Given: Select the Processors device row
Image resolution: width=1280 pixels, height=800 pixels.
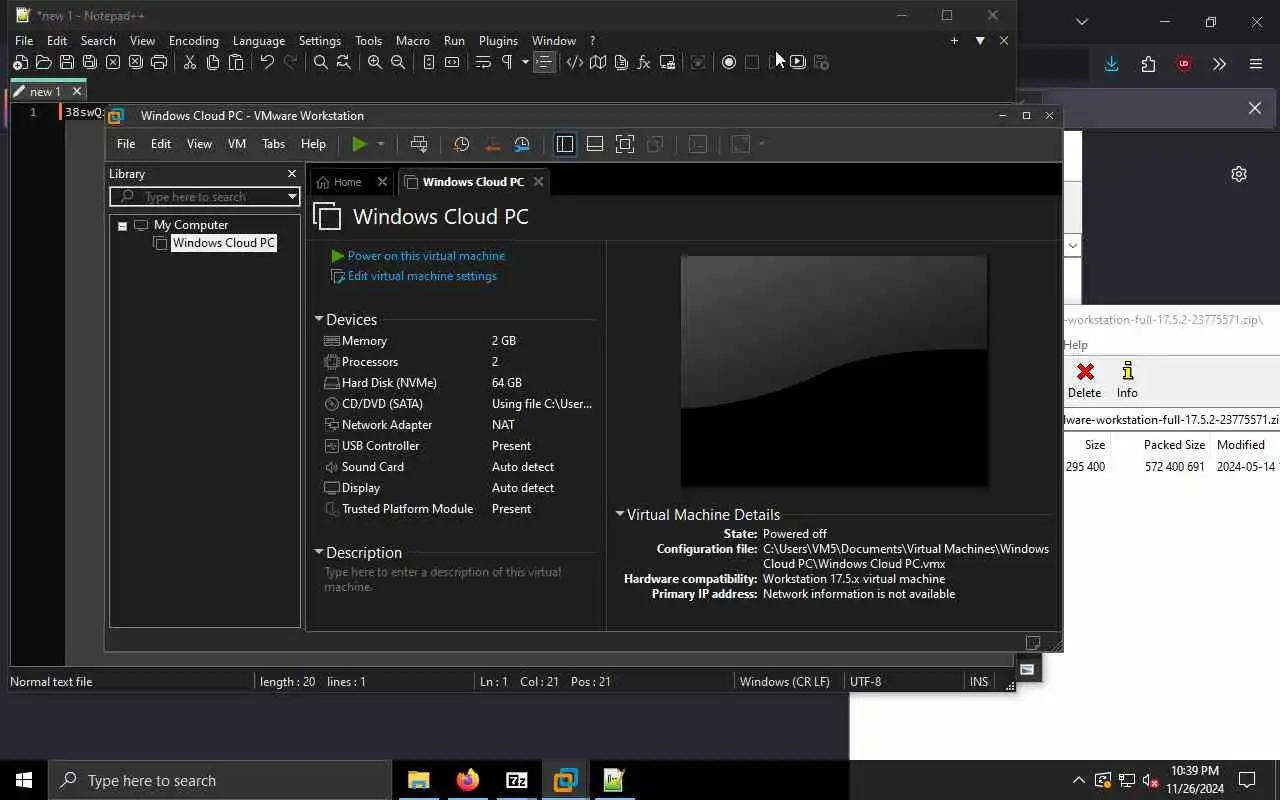Looking at the screenshot, I should pos(459,362).
